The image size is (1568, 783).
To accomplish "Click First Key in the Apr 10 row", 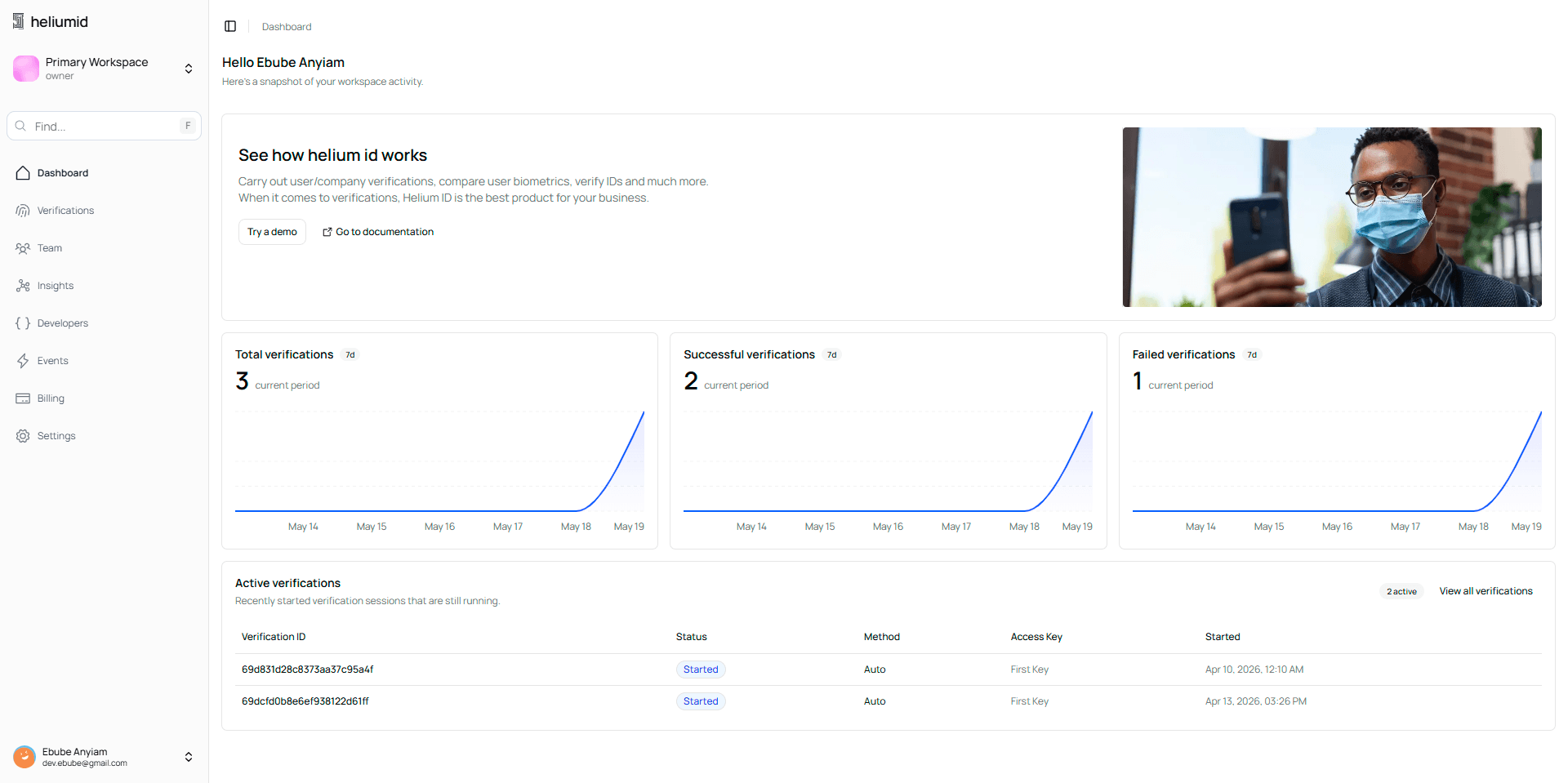I will [1029, 670].
